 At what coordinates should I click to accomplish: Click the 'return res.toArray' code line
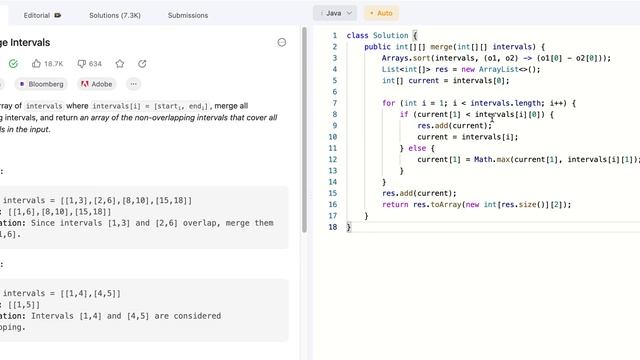point(476,204)
